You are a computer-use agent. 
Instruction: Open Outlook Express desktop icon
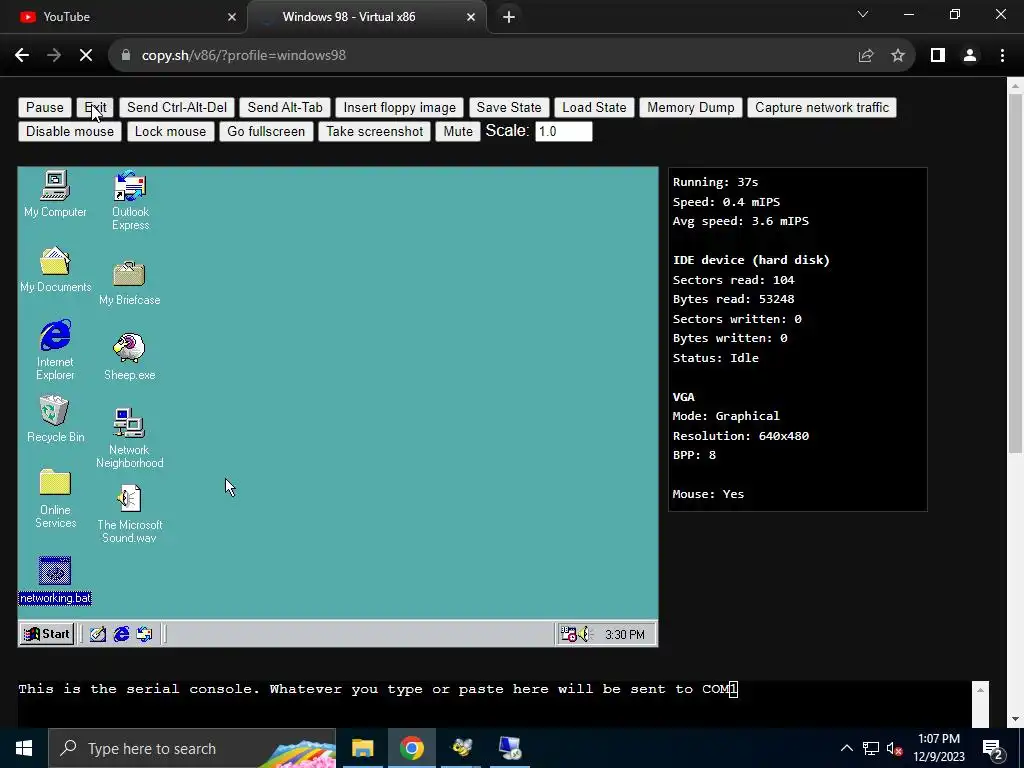(130, 200)
